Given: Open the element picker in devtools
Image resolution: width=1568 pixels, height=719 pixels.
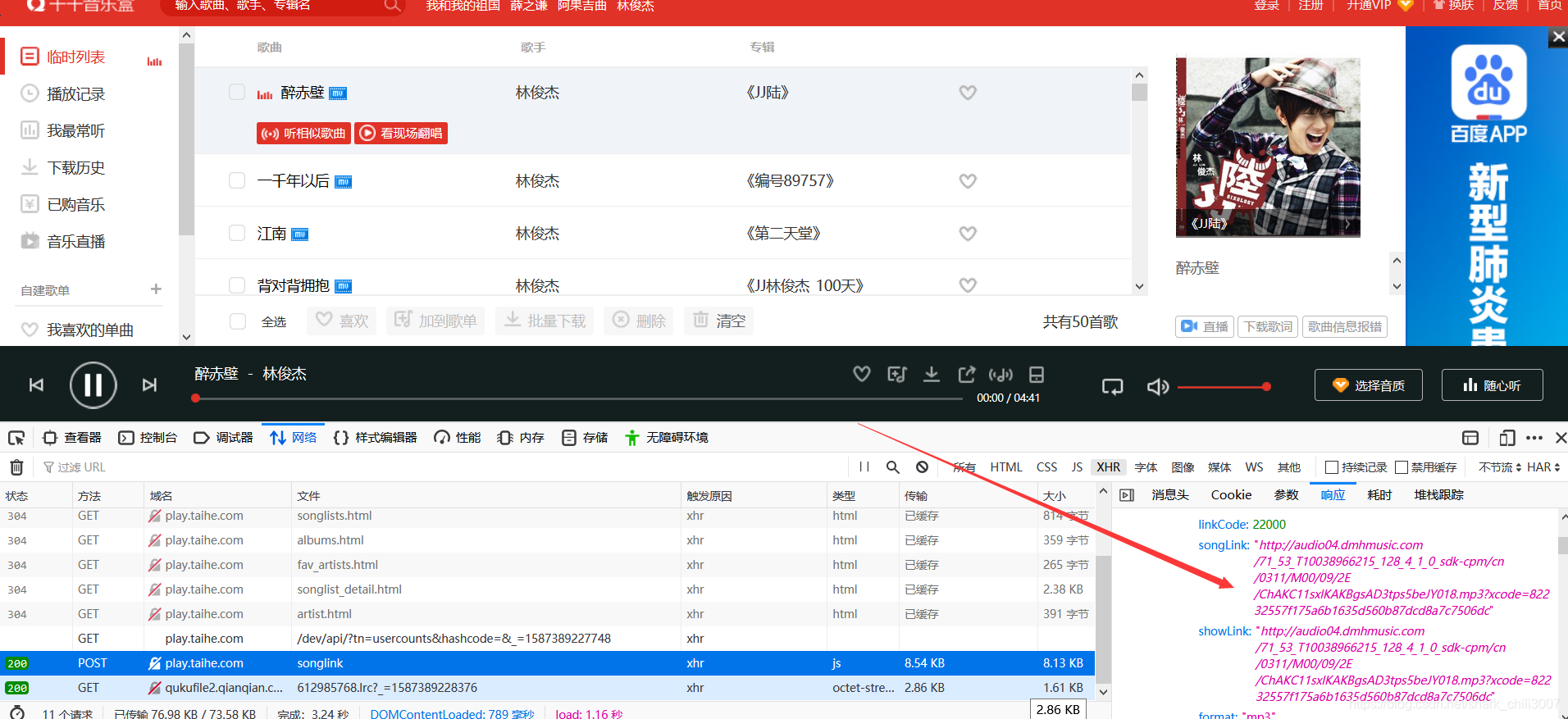Looking at the screenshot, I should 16,438.
